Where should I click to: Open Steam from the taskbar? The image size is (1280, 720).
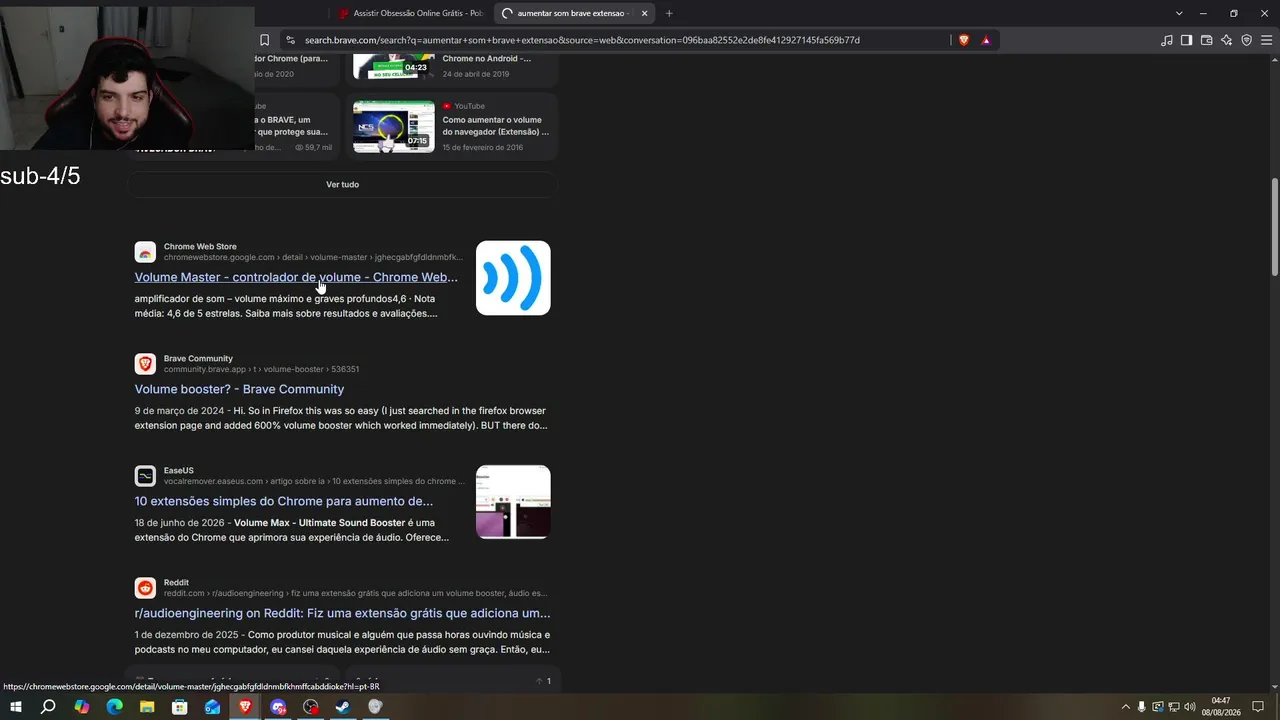coord(342,707)
